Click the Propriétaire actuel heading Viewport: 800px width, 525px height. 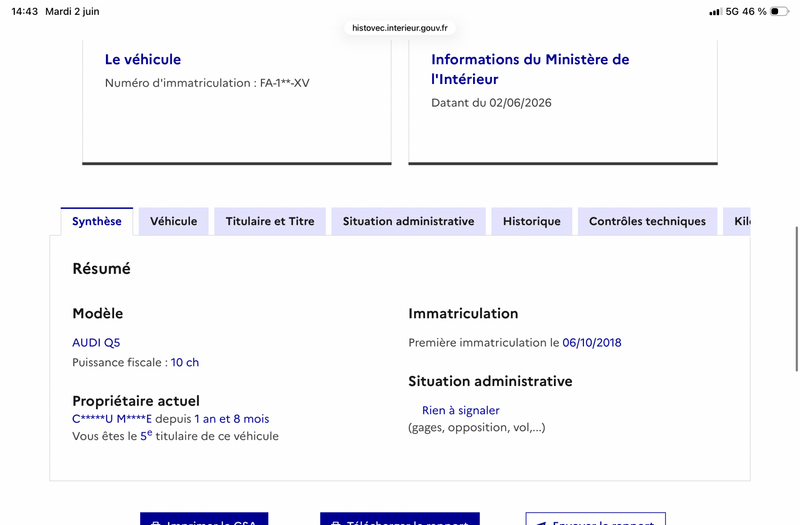pos(136,401)
